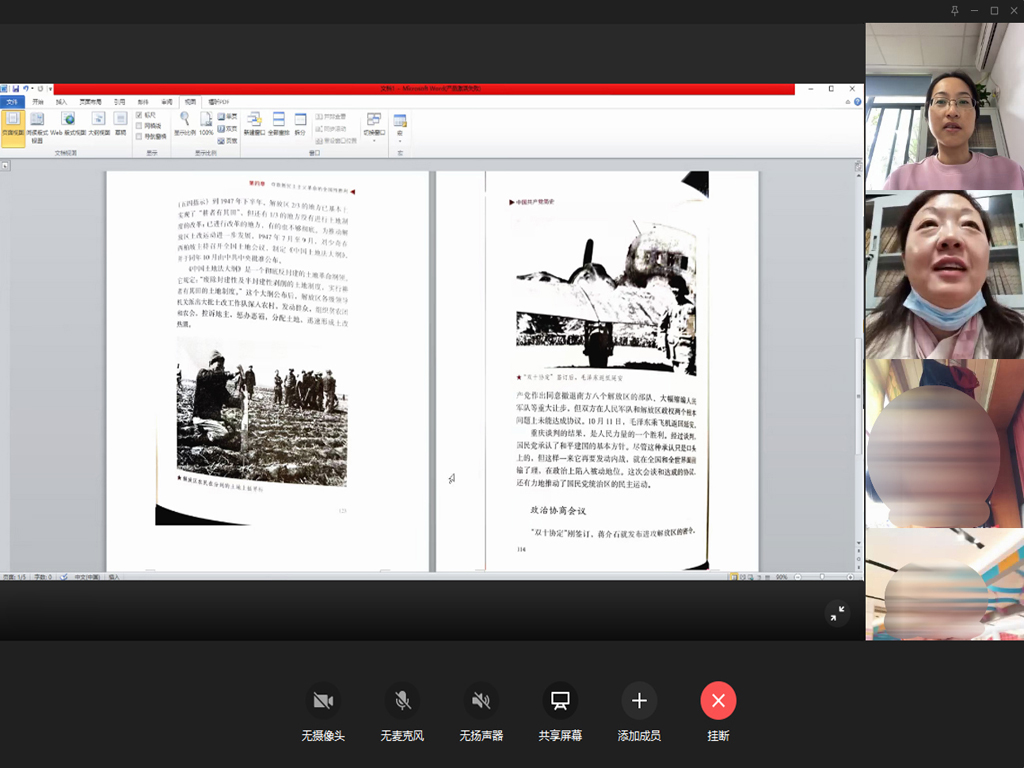Check the 导航窗格 navigation pane box
This screenshot has width=1024, height=768.
(139, 136)
